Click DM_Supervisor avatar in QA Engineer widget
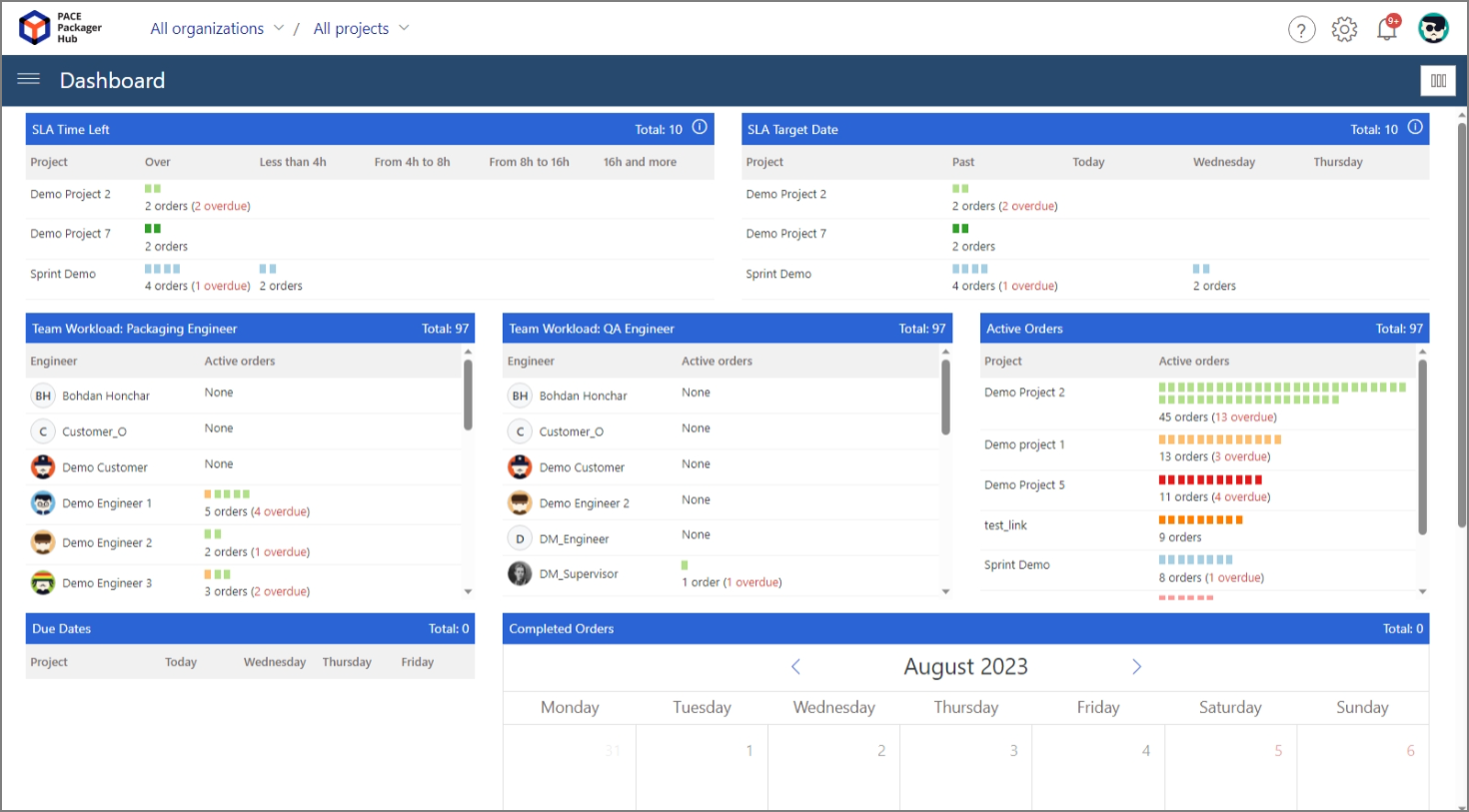Screen dimensions: 1469x812 pyautogui.click(x=520, y=573)
